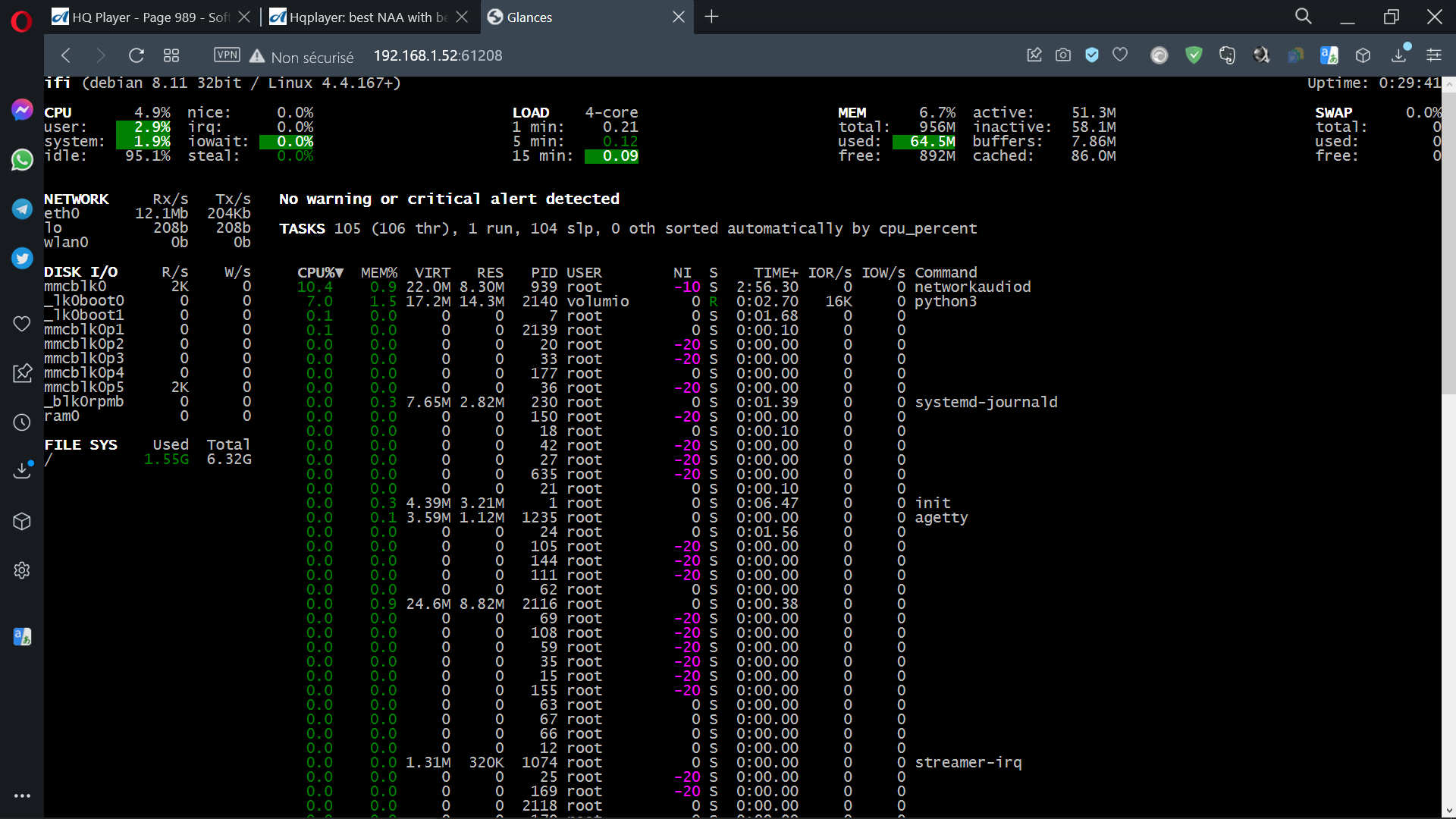
Task: Open a new tab with plus button
Action: [711, 17]
